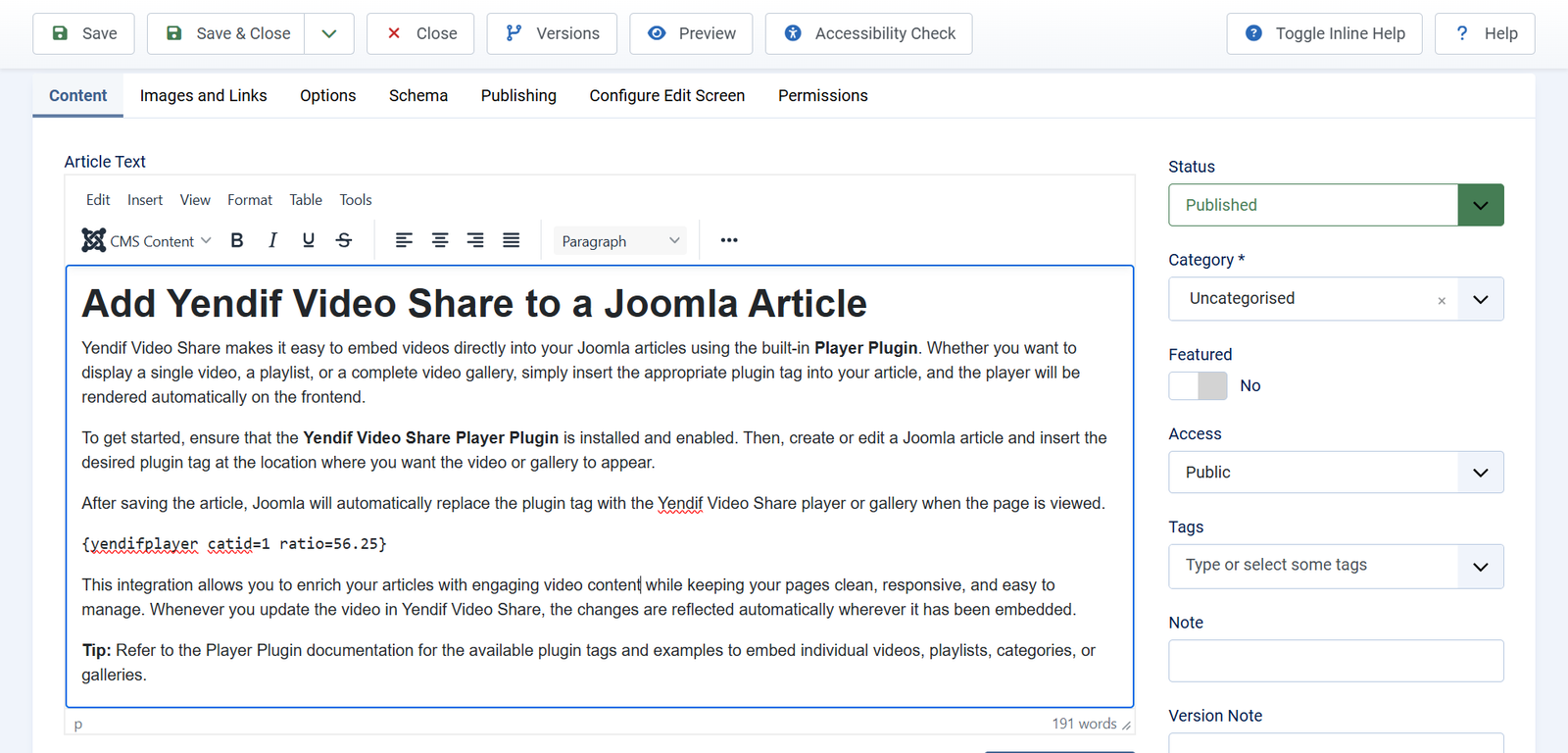Screen dimensions: 1568x753
Task: Open the editor Table menu
Action: (x=306, y=200)
